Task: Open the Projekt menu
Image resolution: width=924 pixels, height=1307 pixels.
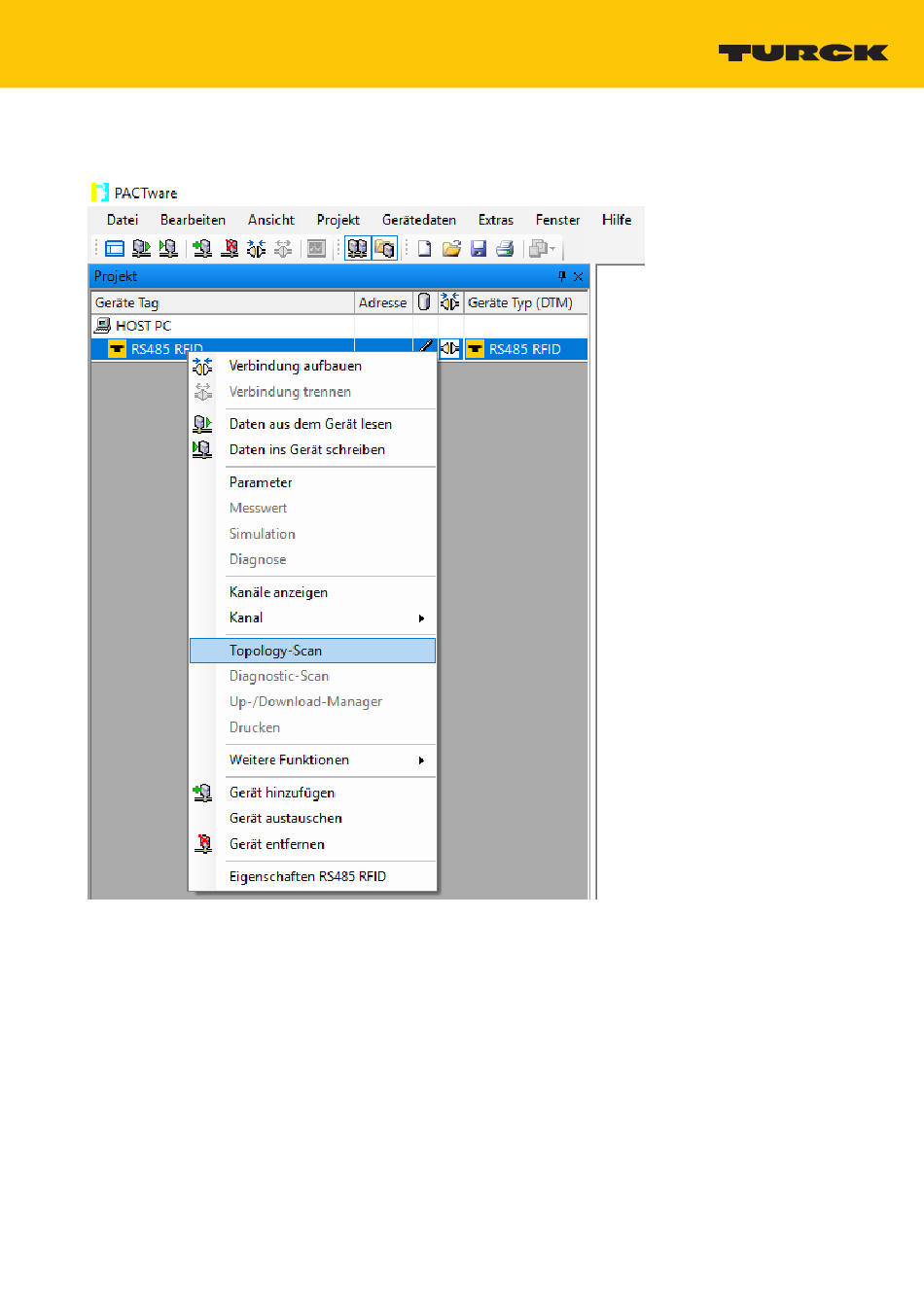Action: point(338,220)
